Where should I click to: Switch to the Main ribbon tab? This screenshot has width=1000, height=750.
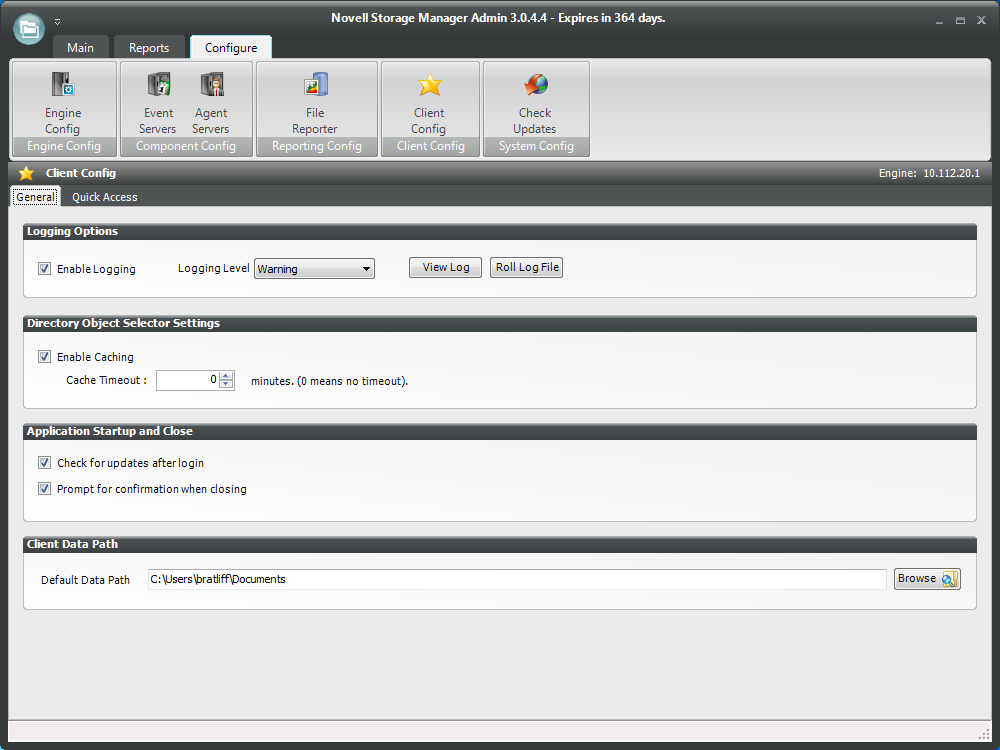[x=80, y=48]
